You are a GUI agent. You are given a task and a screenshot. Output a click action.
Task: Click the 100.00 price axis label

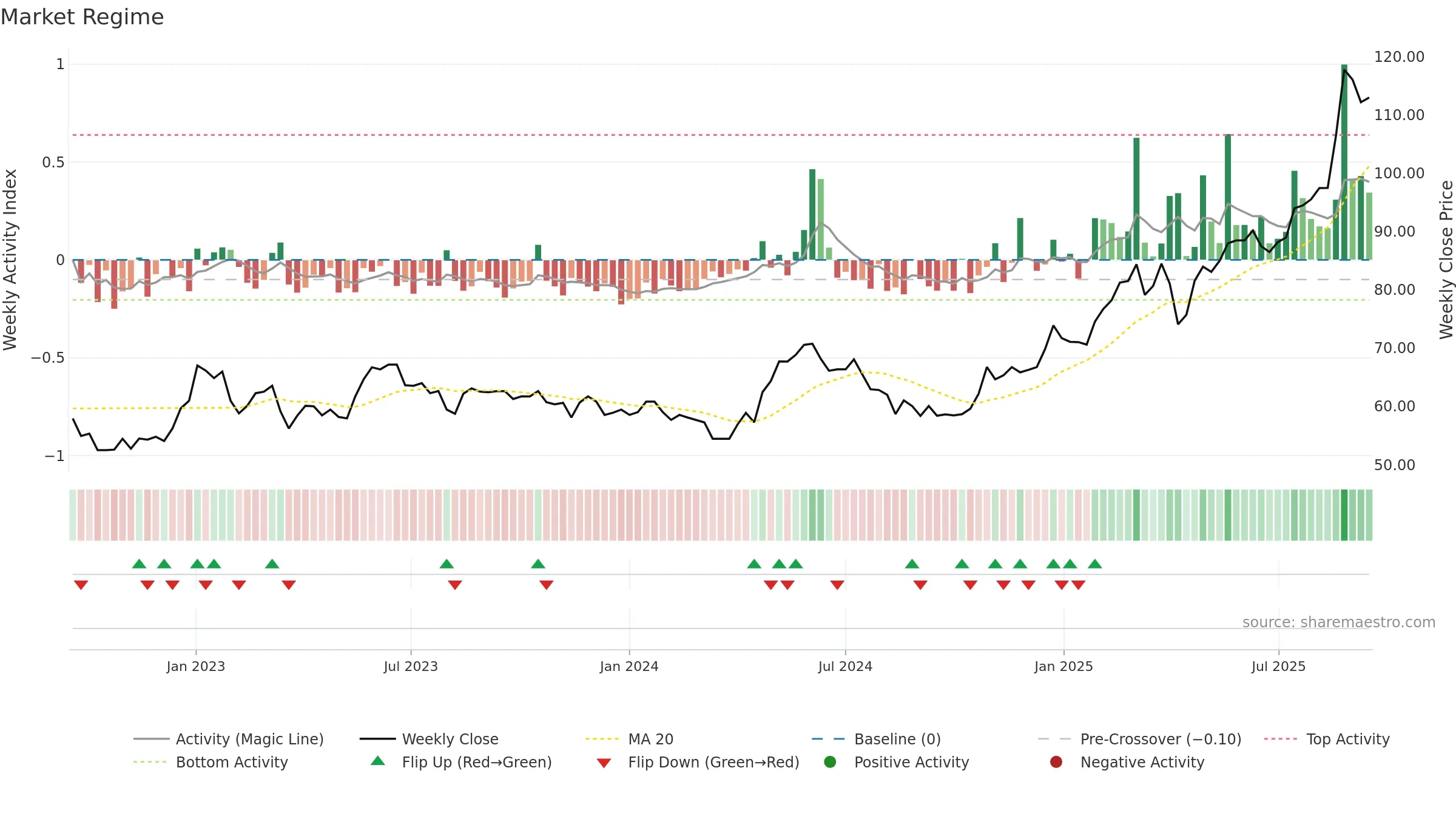[x=1399, y=174]
